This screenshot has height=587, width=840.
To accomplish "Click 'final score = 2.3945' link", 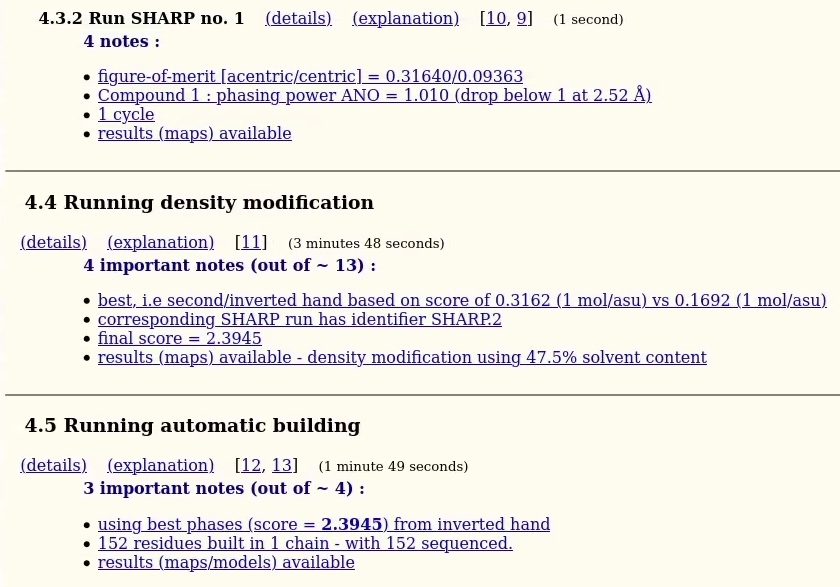I will [179, 338].
